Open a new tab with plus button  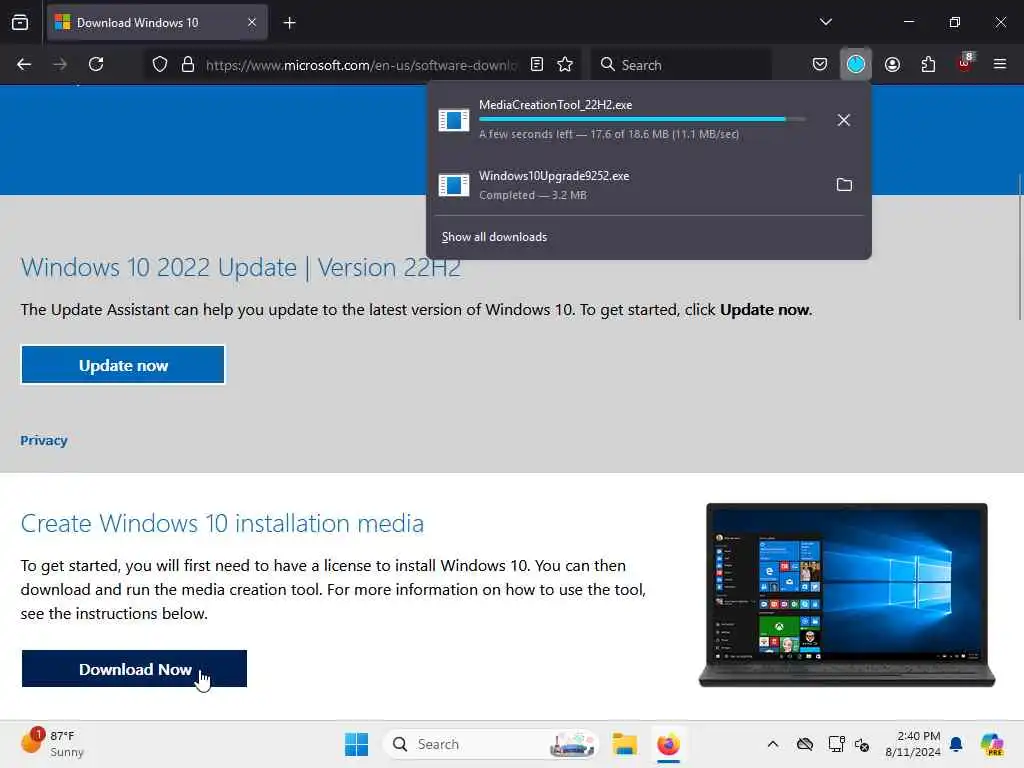pyautogui.click(x=290, y=23)
